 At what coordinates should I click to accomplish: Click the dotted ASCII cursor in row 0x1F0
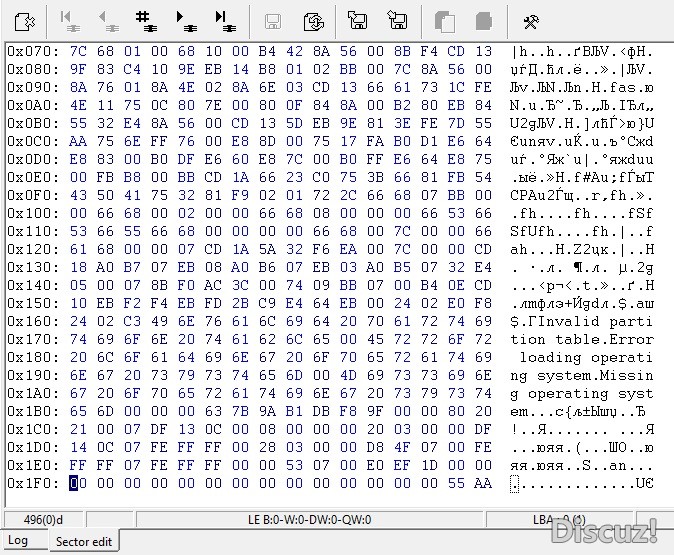(x=515, y=484)
